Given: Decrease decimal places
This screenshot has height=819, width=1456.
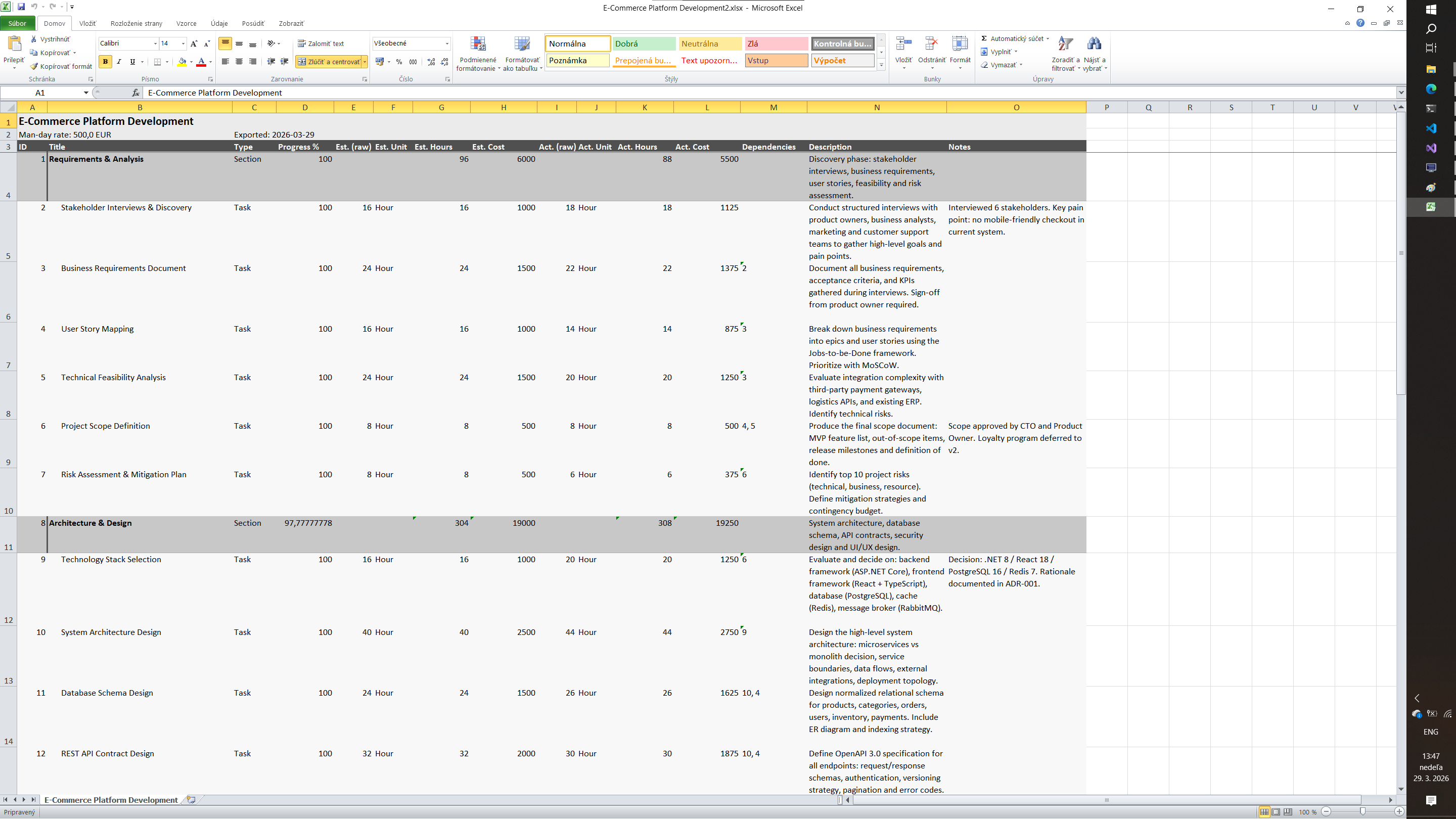Looking at the screenshot, I should 445,62.
